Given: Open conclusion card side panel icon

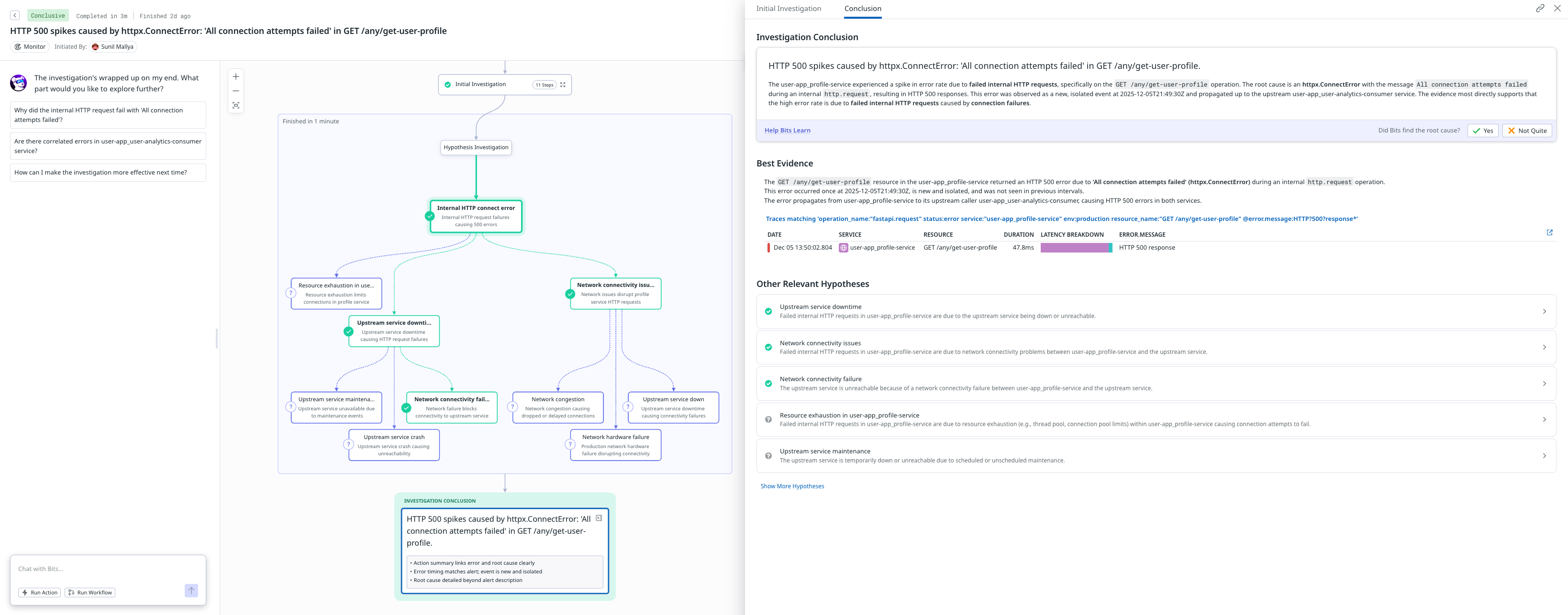Looking at the screenshot, I should coord(599,518).
